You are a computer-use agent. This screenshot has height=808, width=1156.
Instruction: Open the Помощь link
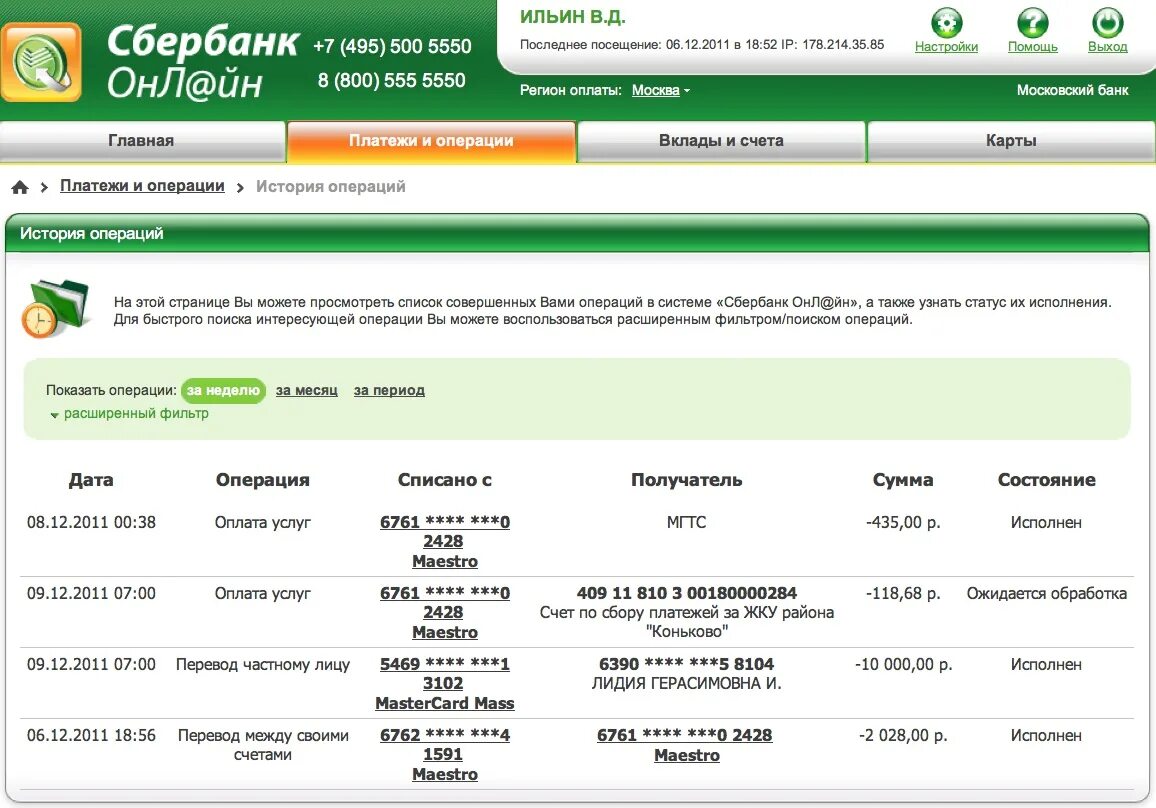(1033, 46)
